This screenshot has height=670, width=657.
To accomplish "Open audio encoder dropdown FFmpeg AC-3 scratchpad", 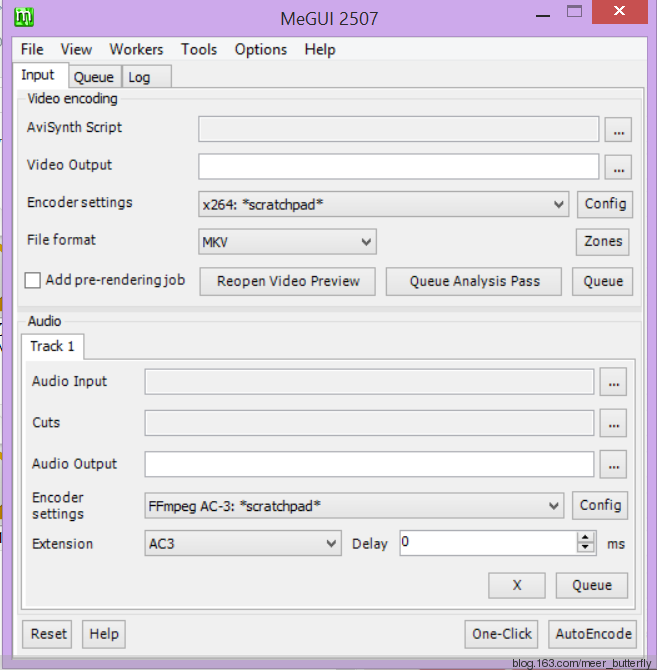I will [x=354, y=506].
